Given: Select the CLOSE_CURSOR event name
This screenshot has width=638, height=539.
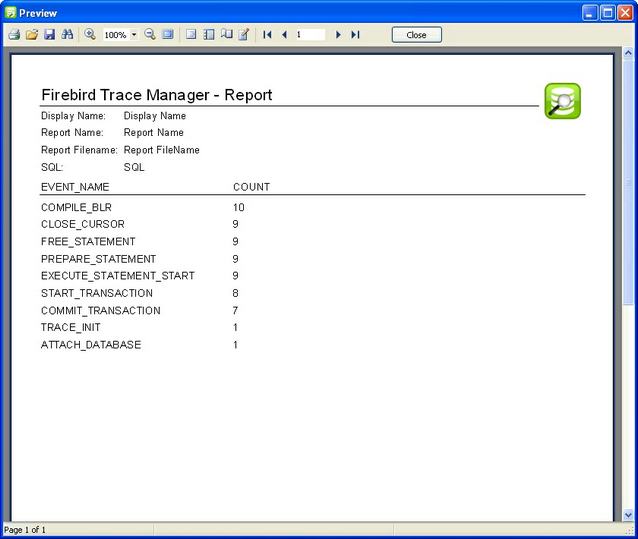Looking at the screenshot, I should coord(83,224).
